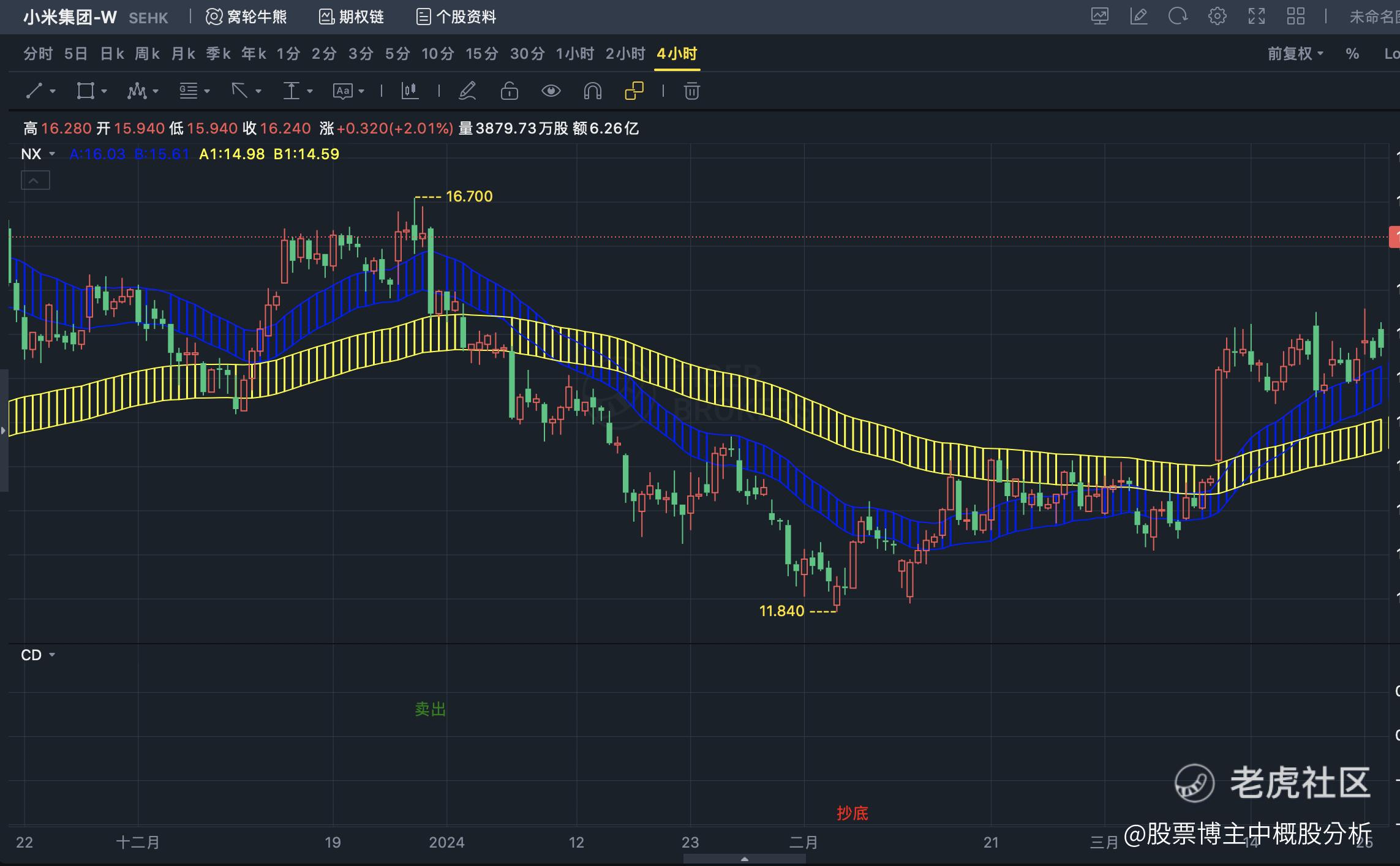Select the rectangle shape drawing tool
Image resolution: width=1400 pixels, height=866 pixels.
click(x=85, y=91)
